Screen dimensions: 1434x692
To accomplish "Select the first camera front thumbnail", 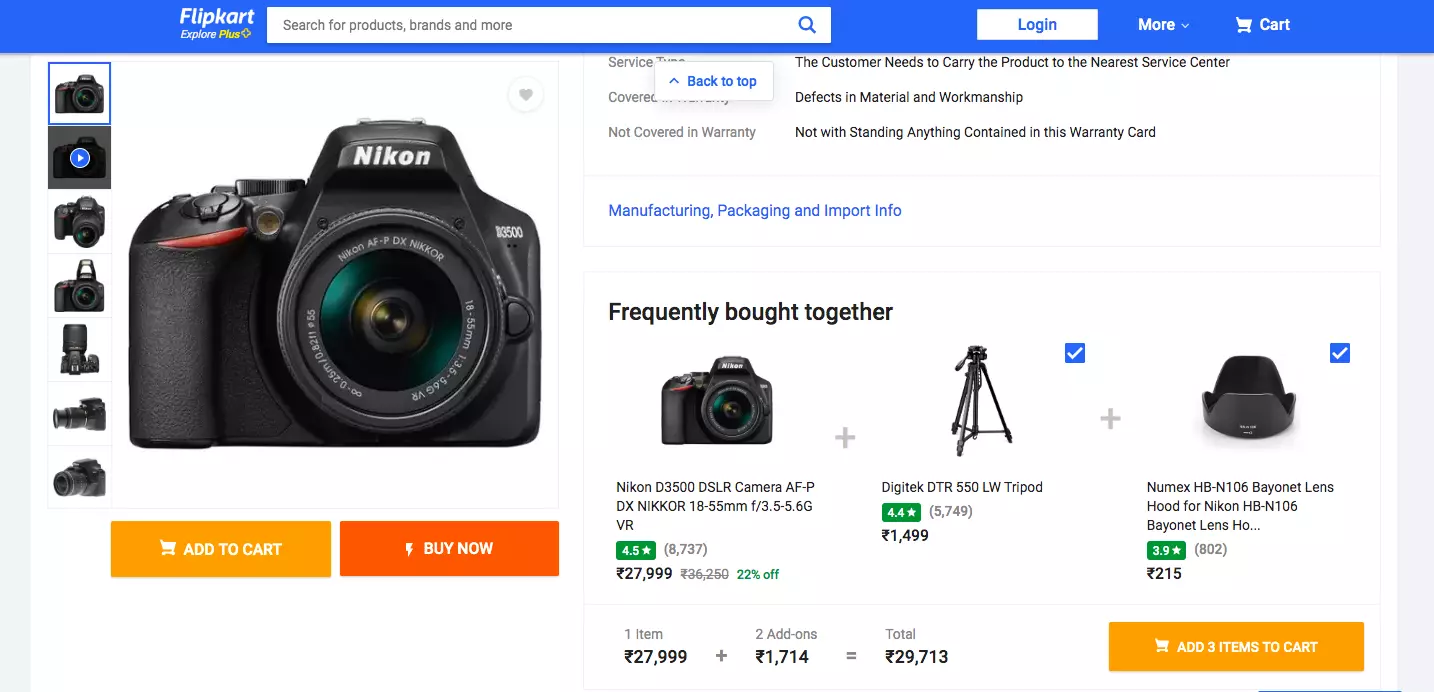I will pos(80,94).
